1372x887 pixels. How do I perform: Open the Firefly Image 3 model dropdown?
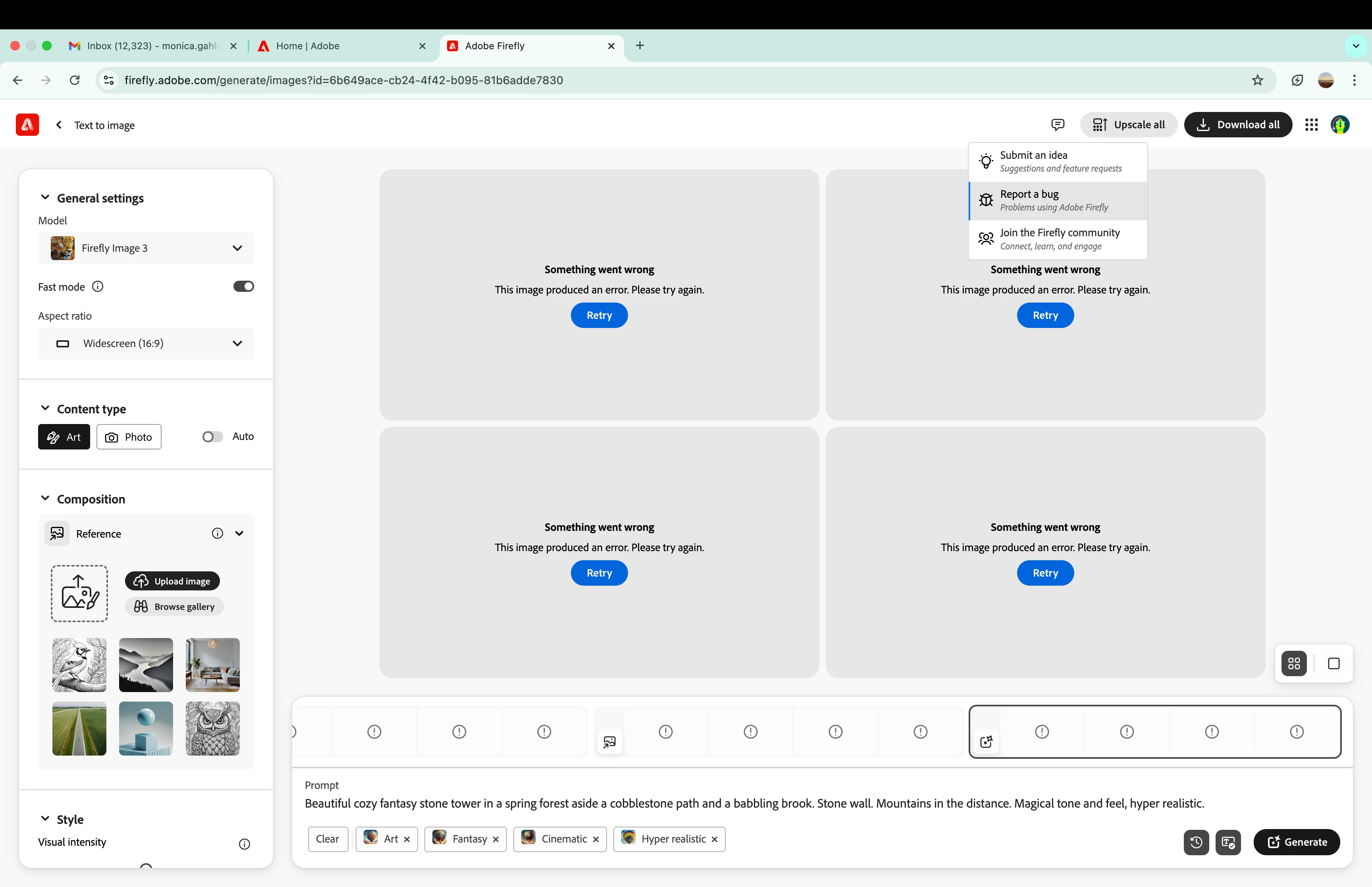point(146,248)
